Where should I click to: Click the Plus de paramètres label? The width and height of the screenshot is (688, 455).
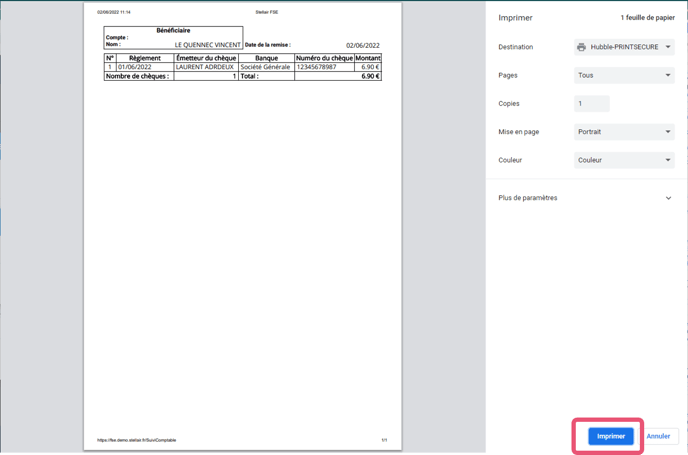click(x=528, y=198)
